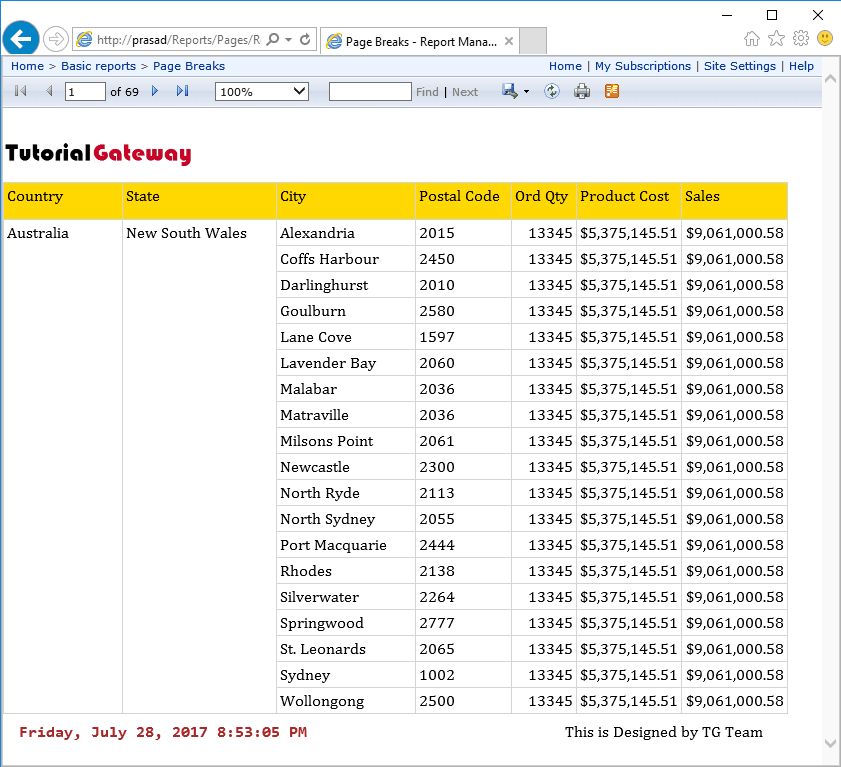
Task: Click the Help link
Action: pos(801,66)
